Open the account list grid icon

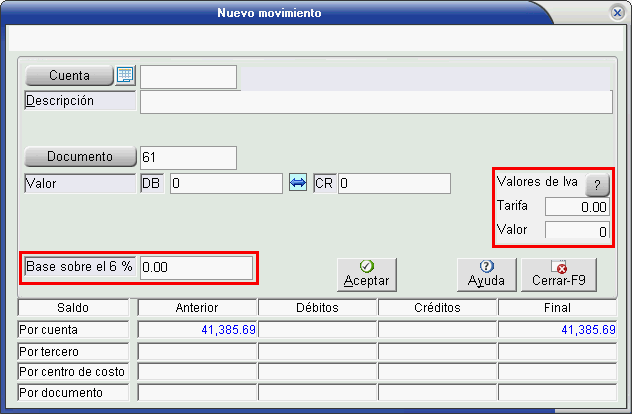125,76
